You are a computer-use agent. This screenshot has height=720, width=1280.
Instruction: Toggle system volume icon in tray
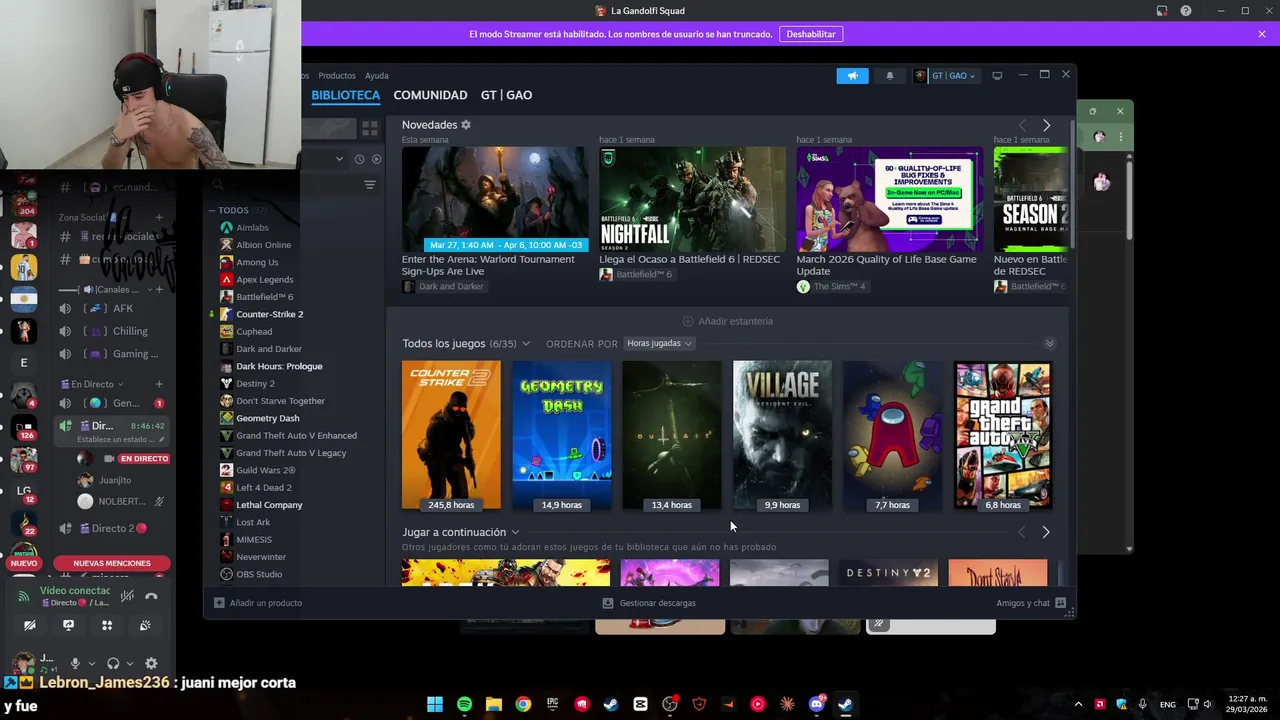[1208, 704]
